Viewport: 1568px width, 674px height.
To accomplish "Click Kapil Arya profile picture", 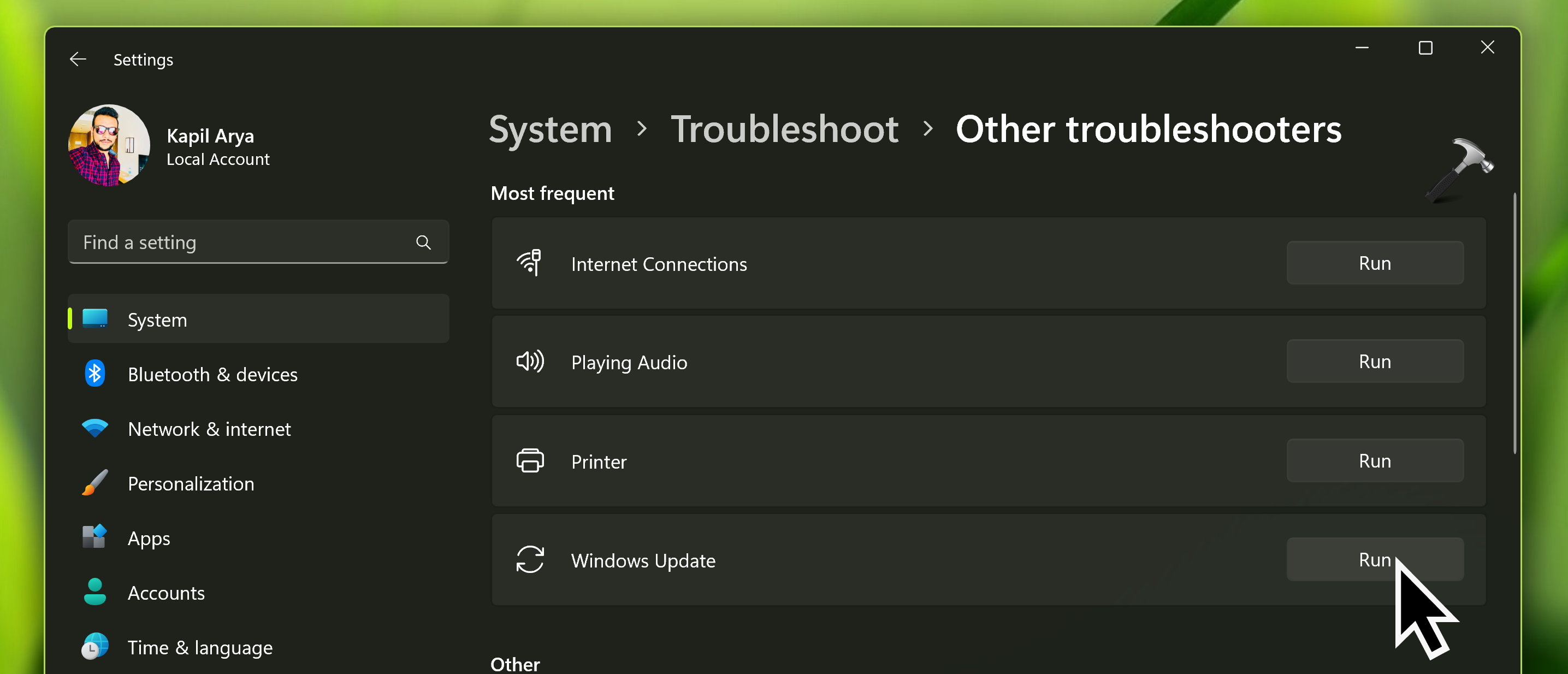I will pyautogui.click(x=109, y=145).
